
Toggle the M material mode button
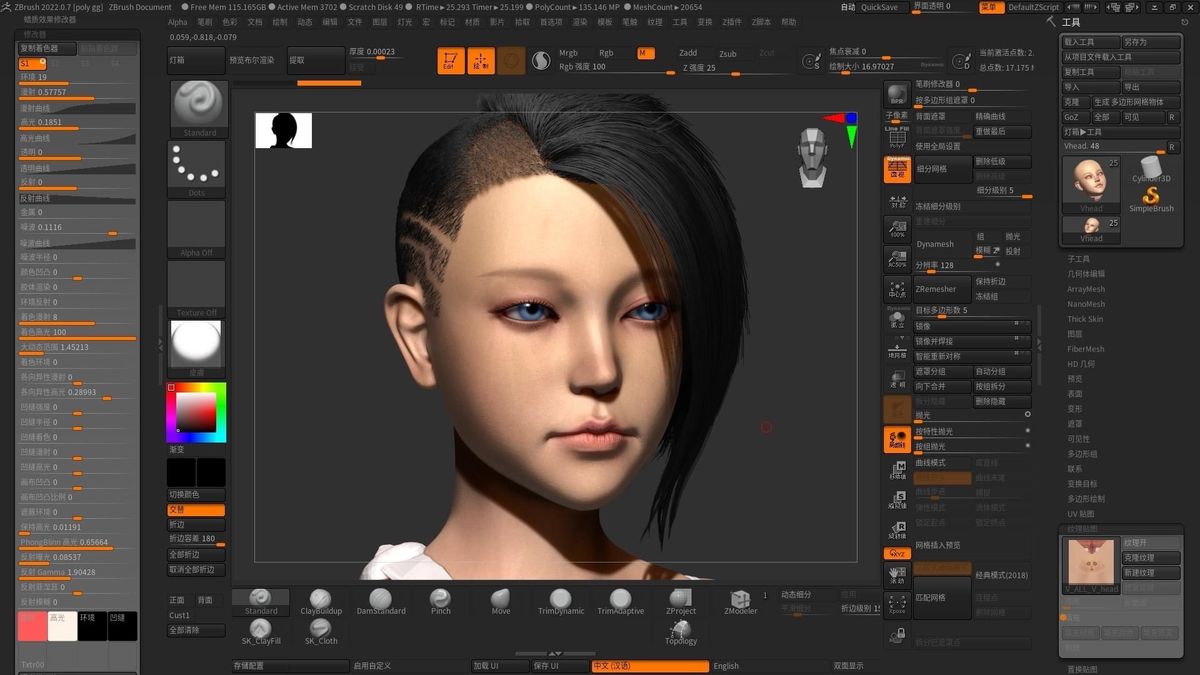(x=644, y=53)
